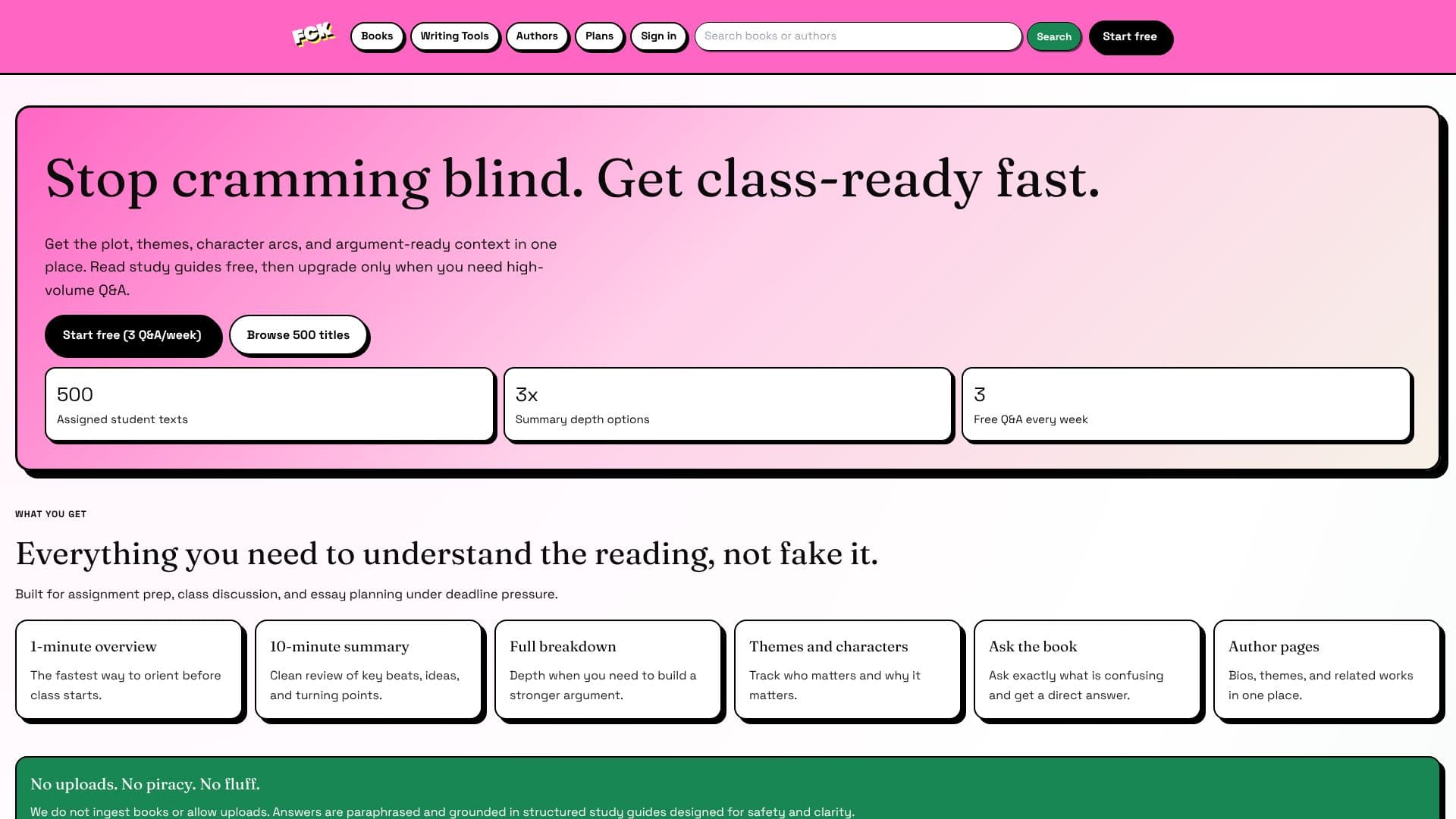1456x819 pixels.
Task: Click the Browse 500 titles button
Action: pos(298,335)
